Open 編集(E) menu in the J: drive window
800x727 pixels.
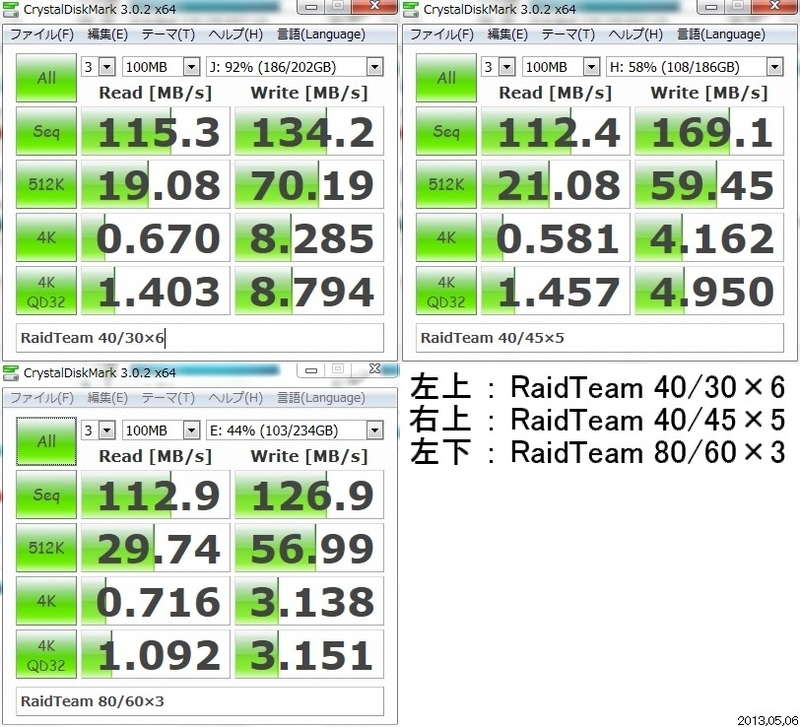(107, 34)
